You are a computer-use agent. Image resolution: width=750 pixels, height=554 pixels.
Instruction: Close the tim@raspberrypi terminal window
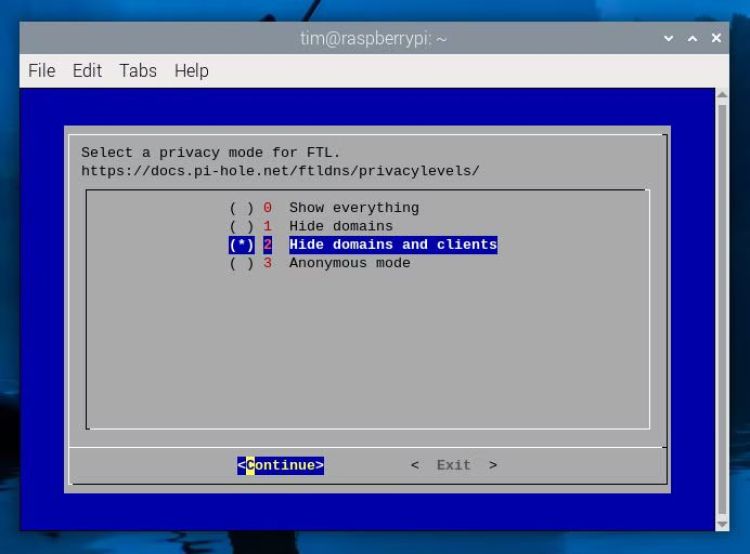[x=716, y=38]
